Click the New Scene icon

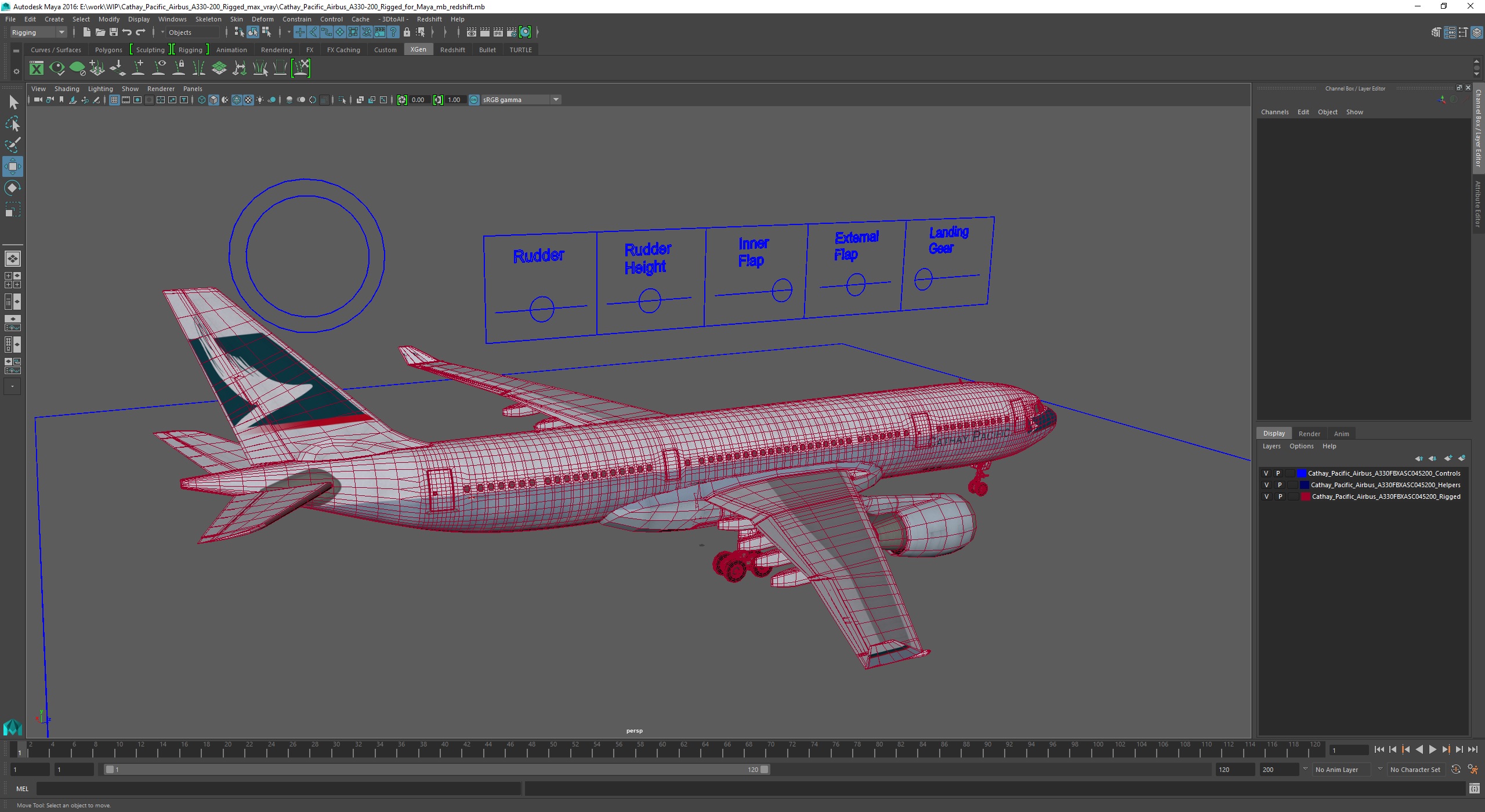pyautogui.click(x=86, y=32)
